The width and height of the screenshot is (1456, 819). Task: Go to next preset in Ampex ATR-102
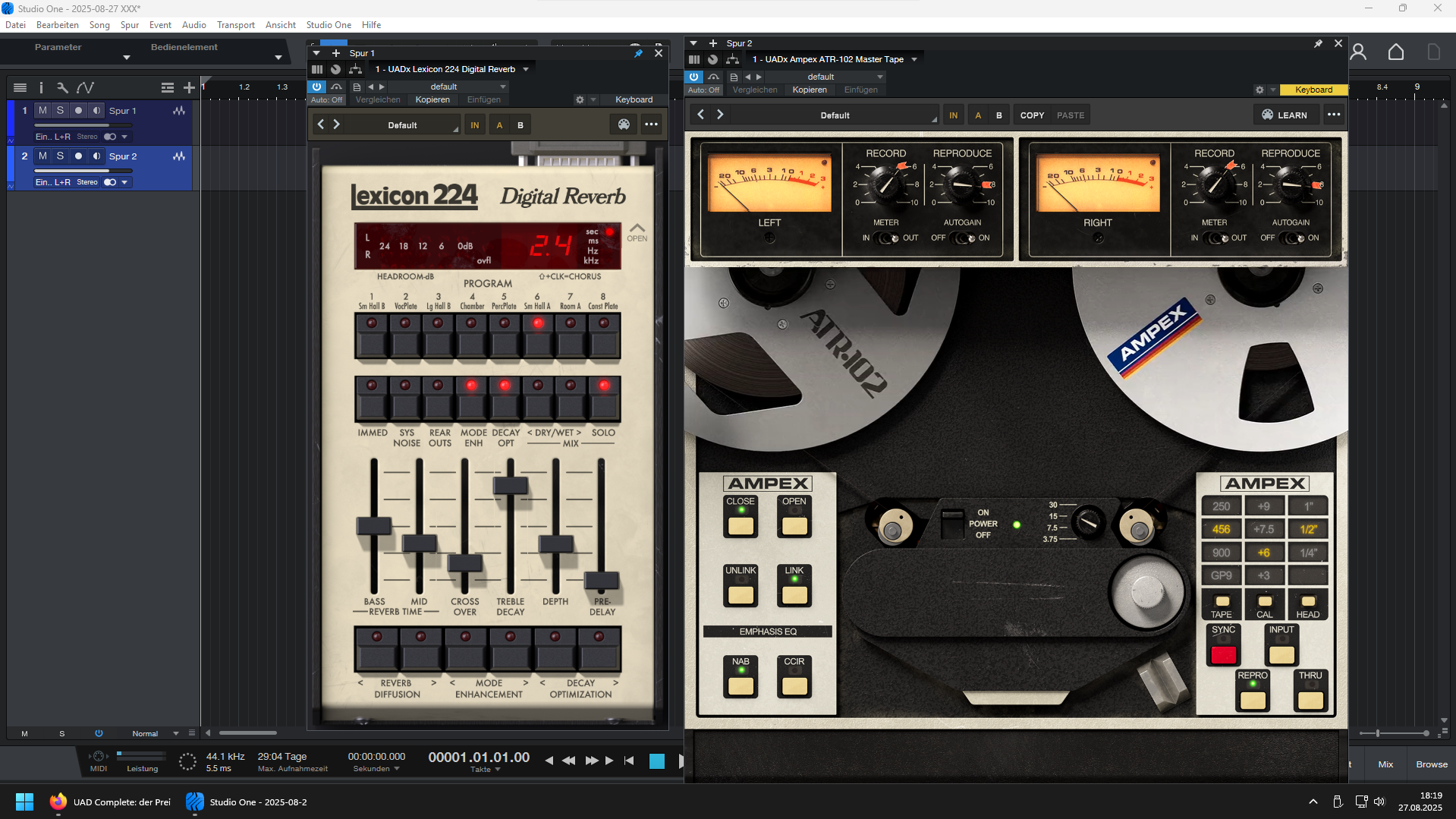720,115
